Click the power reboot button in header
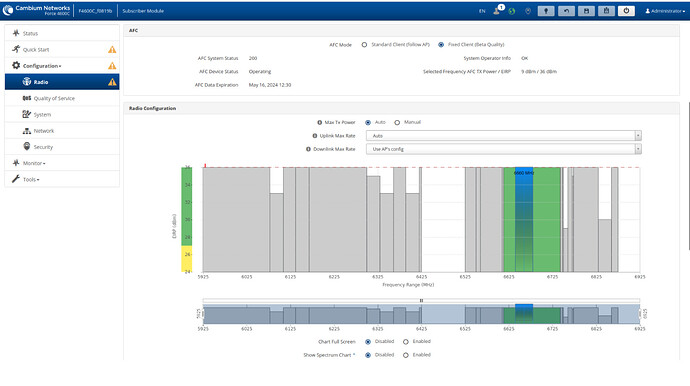The width and height of the screenshot is (690, 386). click(626, 11)
